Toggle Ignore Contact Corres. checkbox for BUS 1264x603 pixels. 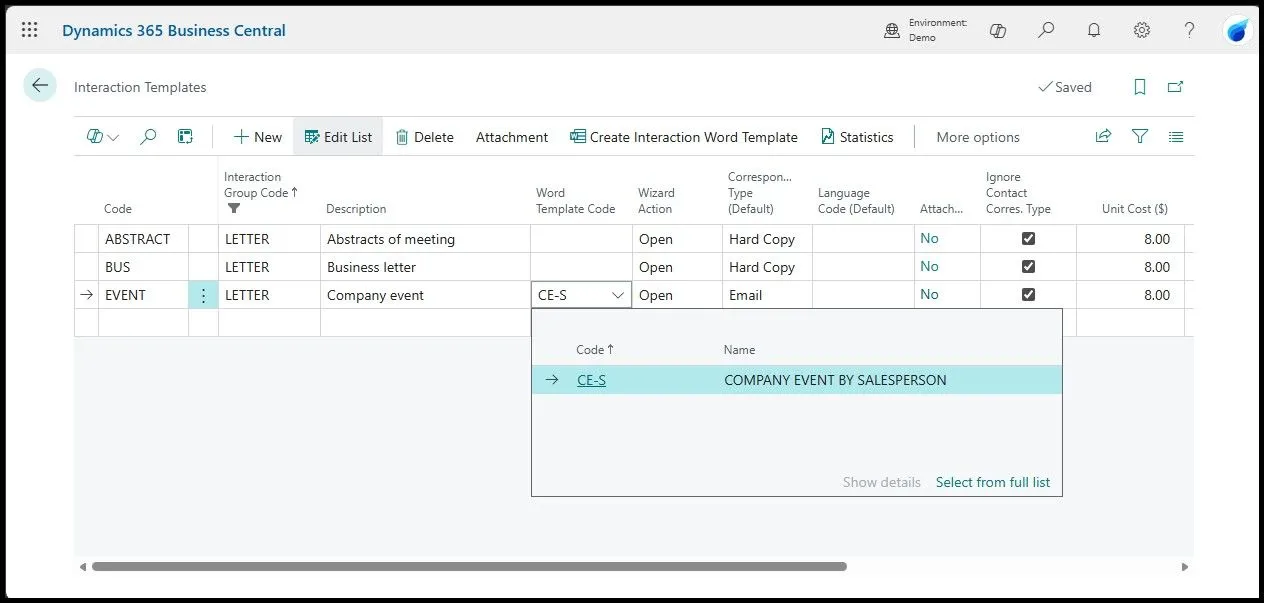click(x=1028, y=267)
